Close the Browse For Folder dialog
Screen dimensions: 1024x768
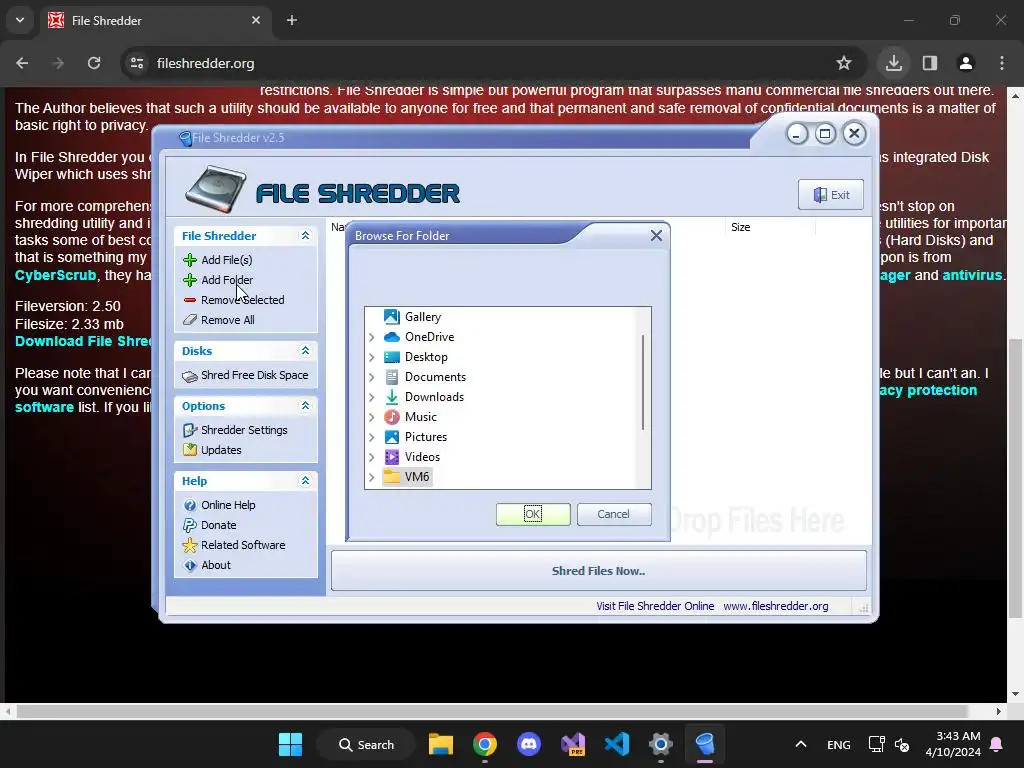tap(656, 236)
